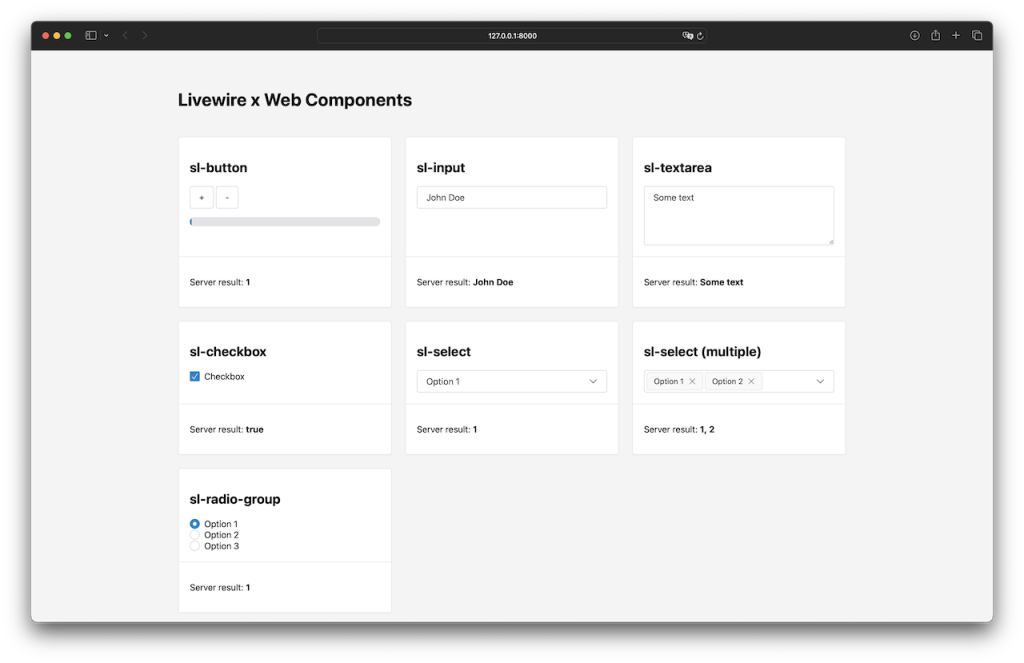The width and height of the screenshot is (1024, 663).
Task: Click the sl-textarea card title
Action: (677, 168)
